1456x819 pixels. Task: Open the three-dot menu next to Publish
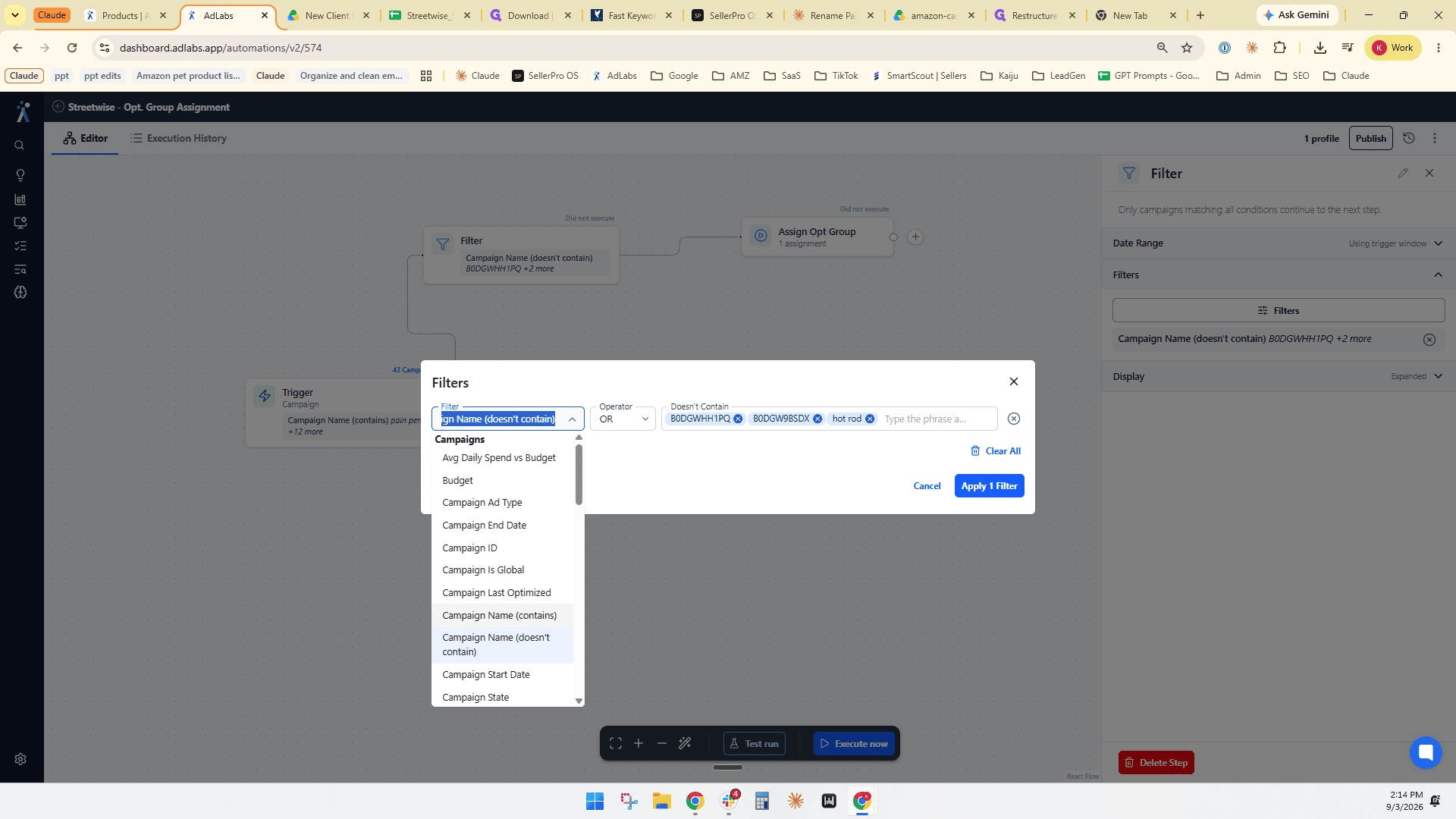pos(1435,138)
